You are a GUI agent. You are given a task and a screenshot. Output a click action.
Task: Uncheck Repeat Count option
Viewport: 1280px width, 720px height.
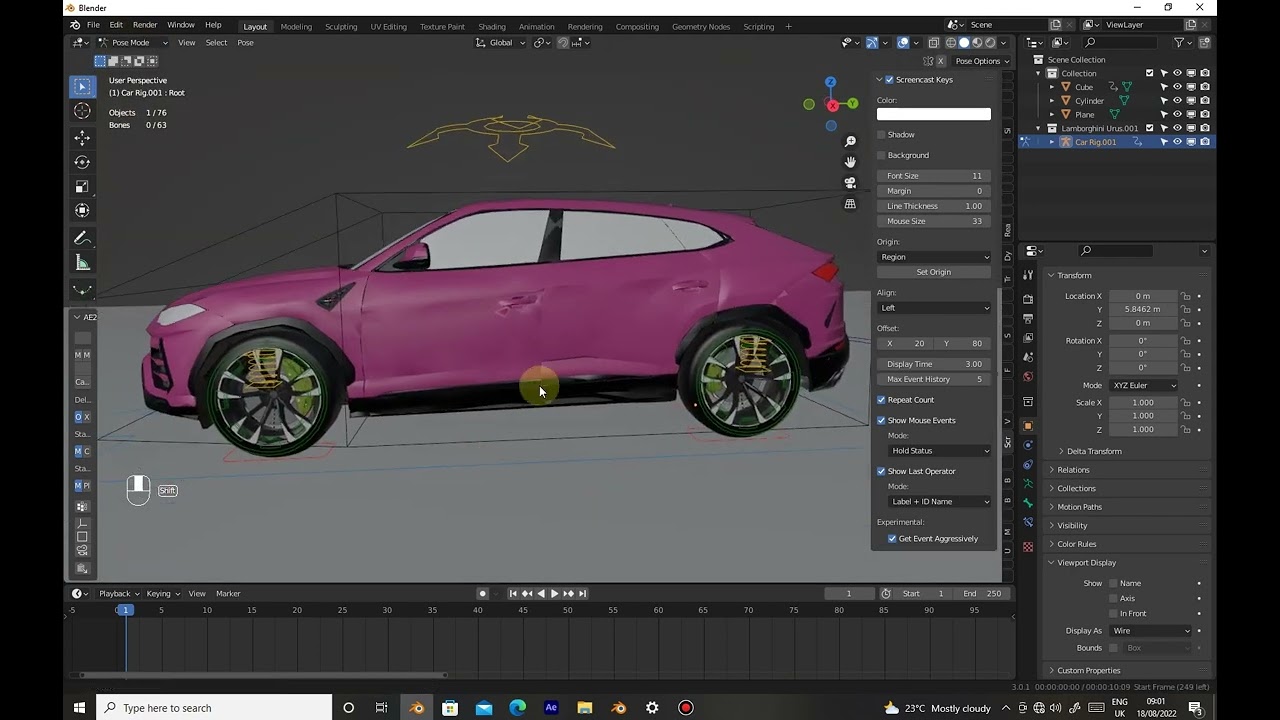click(x=881, y=400)
